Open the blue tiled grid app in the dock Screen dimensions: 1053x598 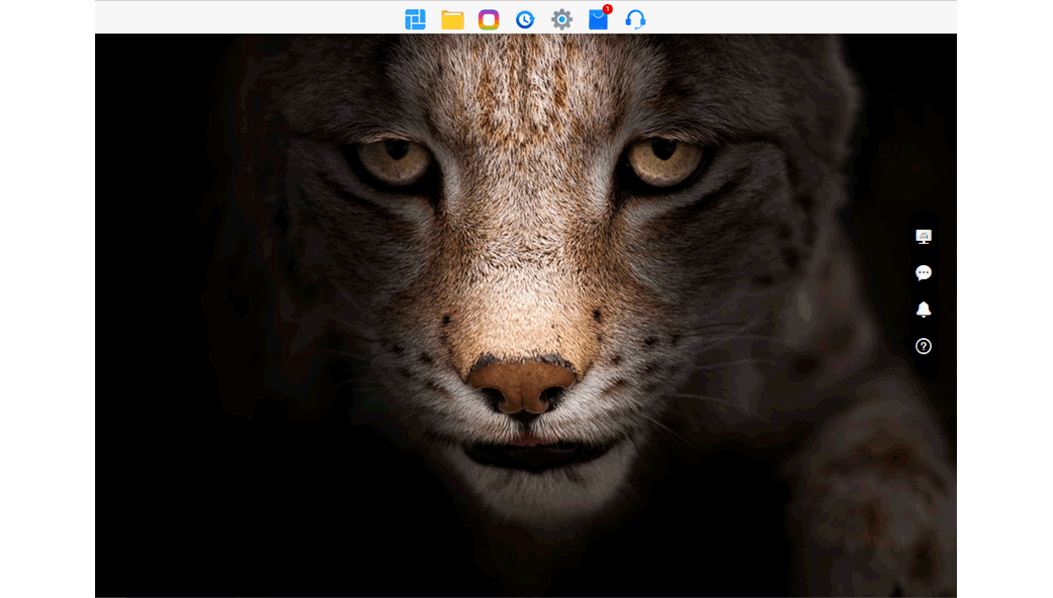pos(415,19)
